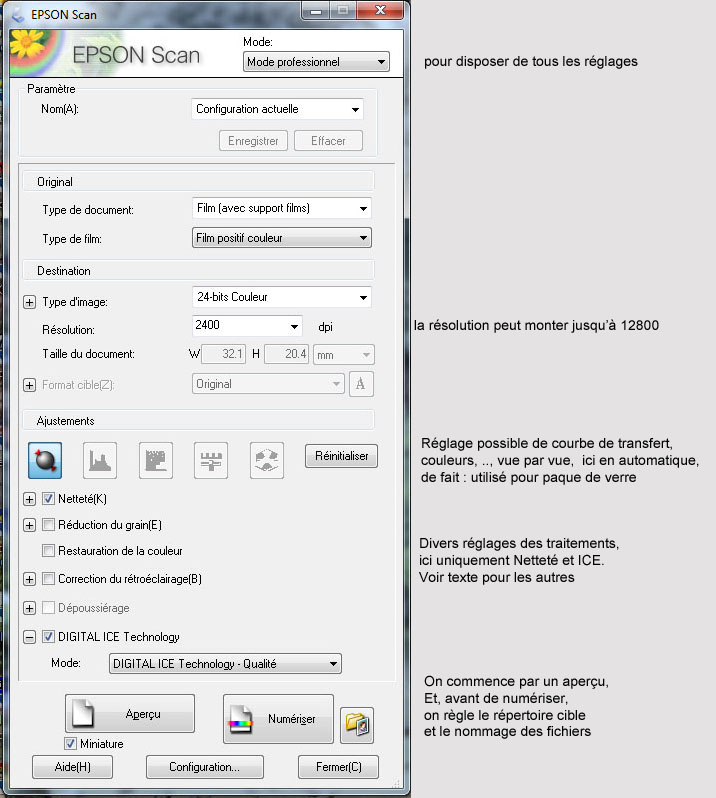
Task: Open the Type de film dropdown
Action: coord(281,238)
